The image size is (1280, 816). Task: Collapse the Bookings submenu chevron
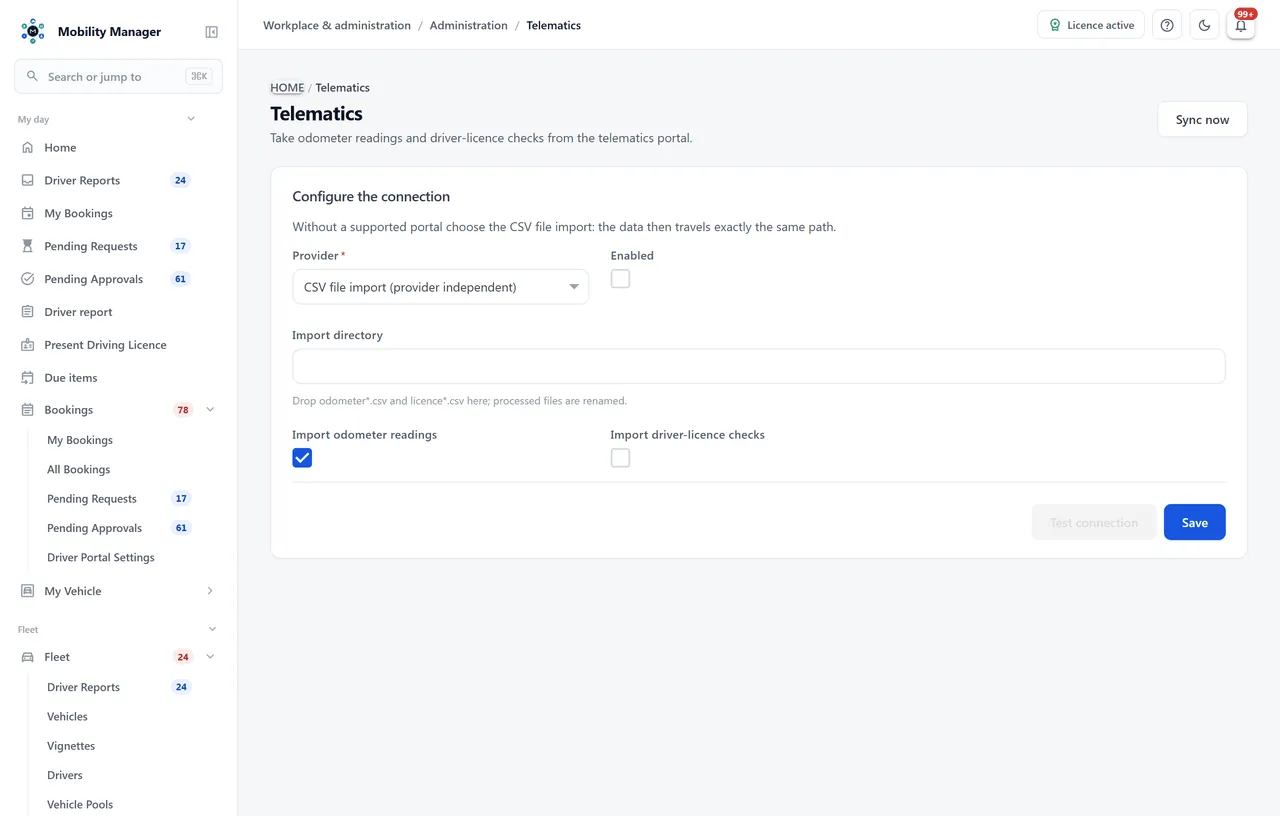tap(210, 410)
